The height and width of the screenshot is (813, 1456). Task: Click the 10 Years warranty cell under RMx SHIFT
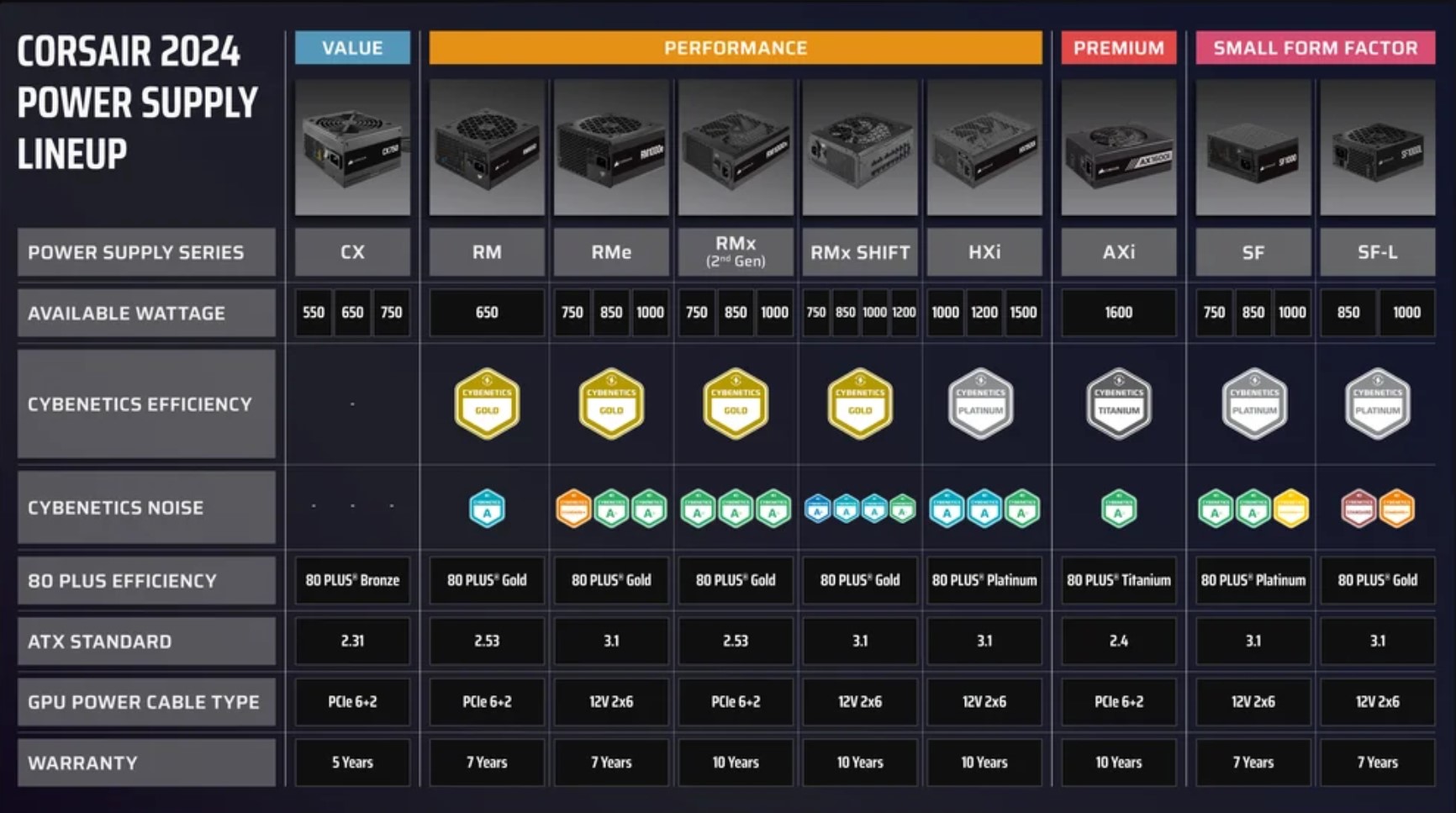pyautogui.click(x=860, y=763)
